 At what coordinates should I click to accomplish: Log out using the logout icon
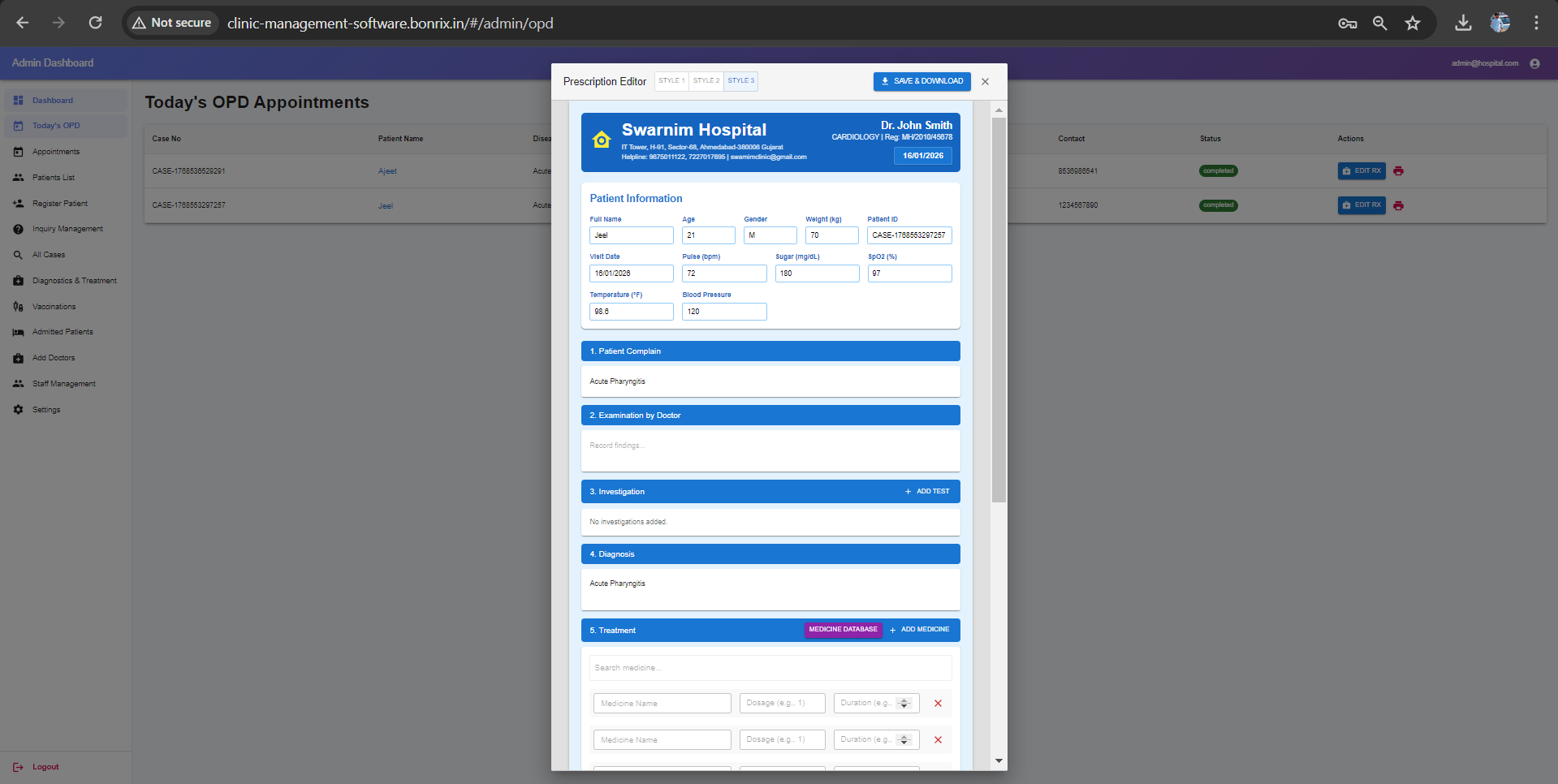click(x=18, y=766)
